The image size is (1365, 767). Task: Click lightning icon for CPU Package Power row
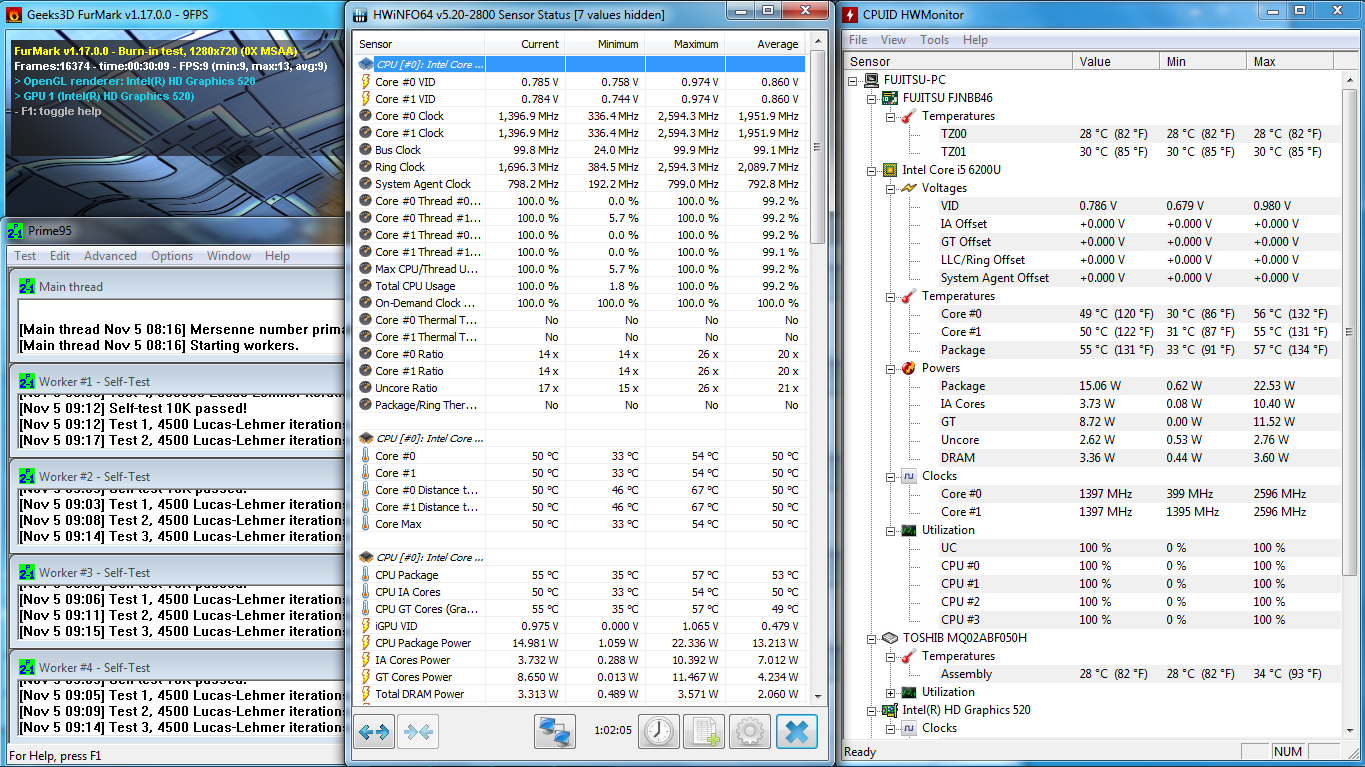[365, 643]
